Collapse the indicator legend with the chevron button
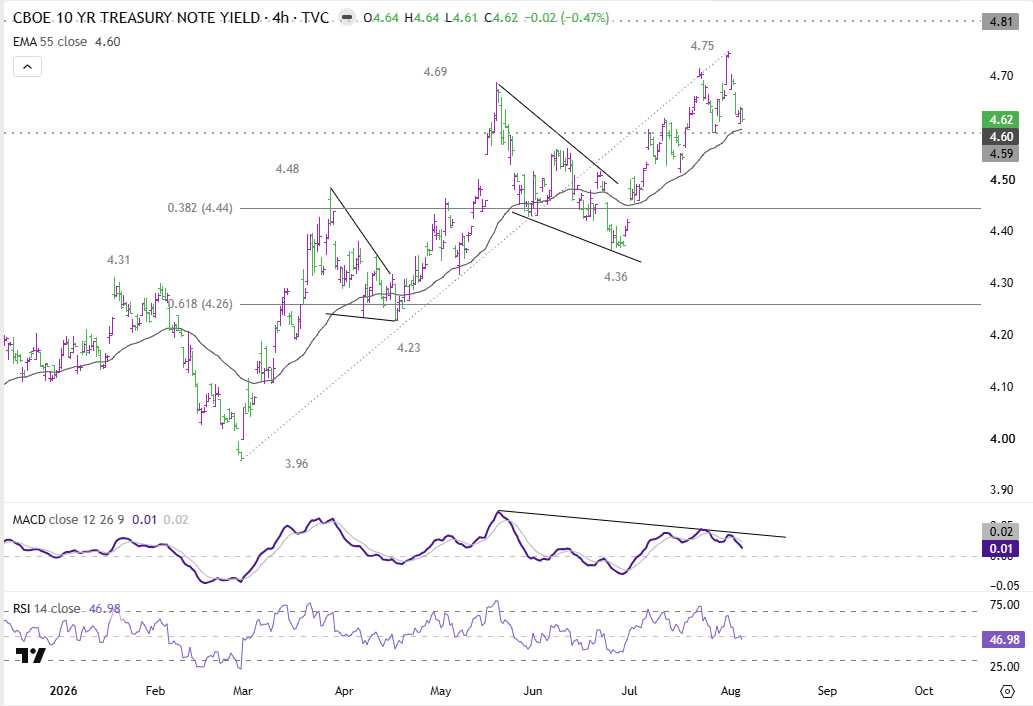This screenshot has height=706, width=1033. [x=27, y=67]
